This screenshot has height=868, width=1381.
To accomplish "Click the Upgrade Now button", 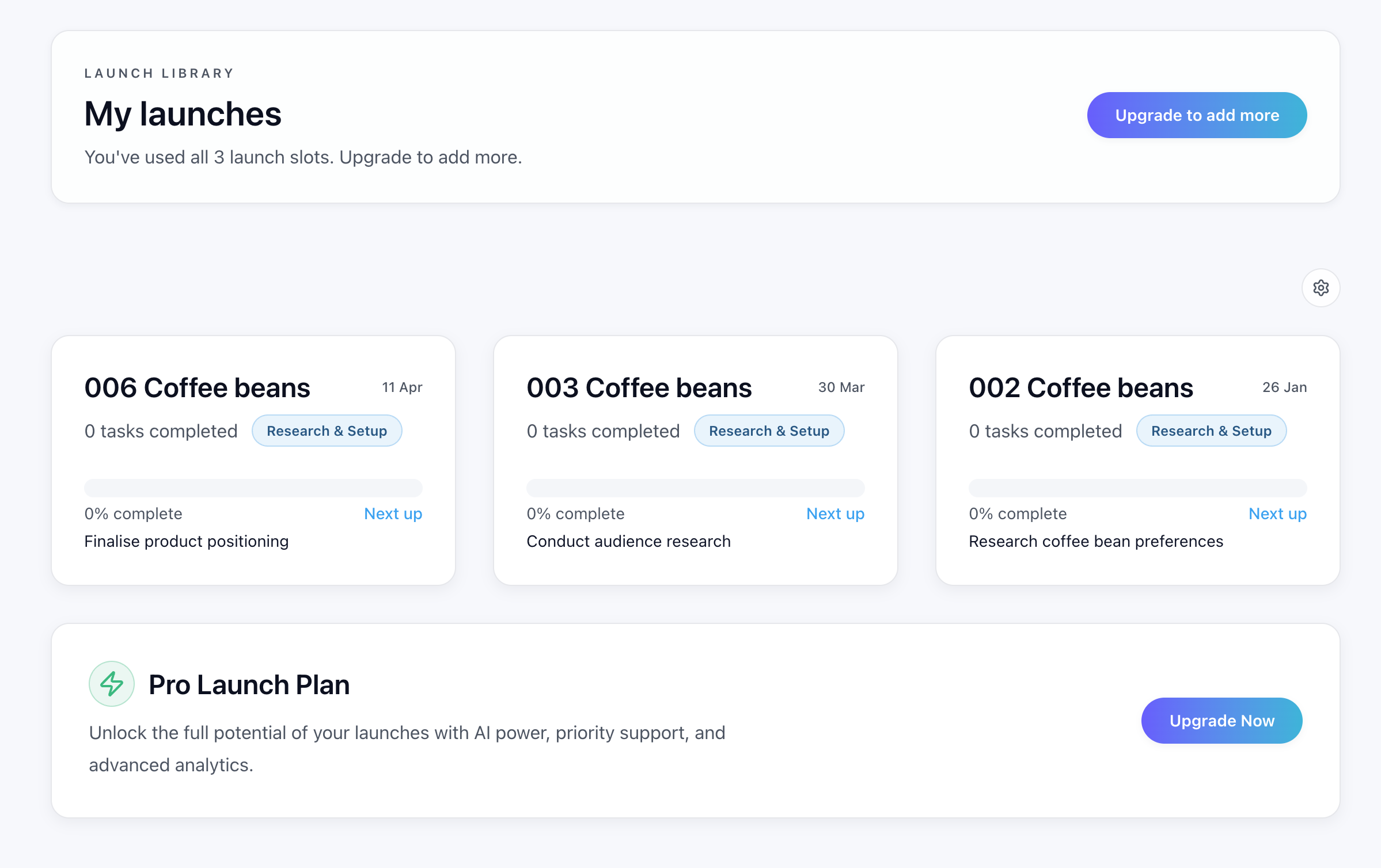I will [1221, 720].
